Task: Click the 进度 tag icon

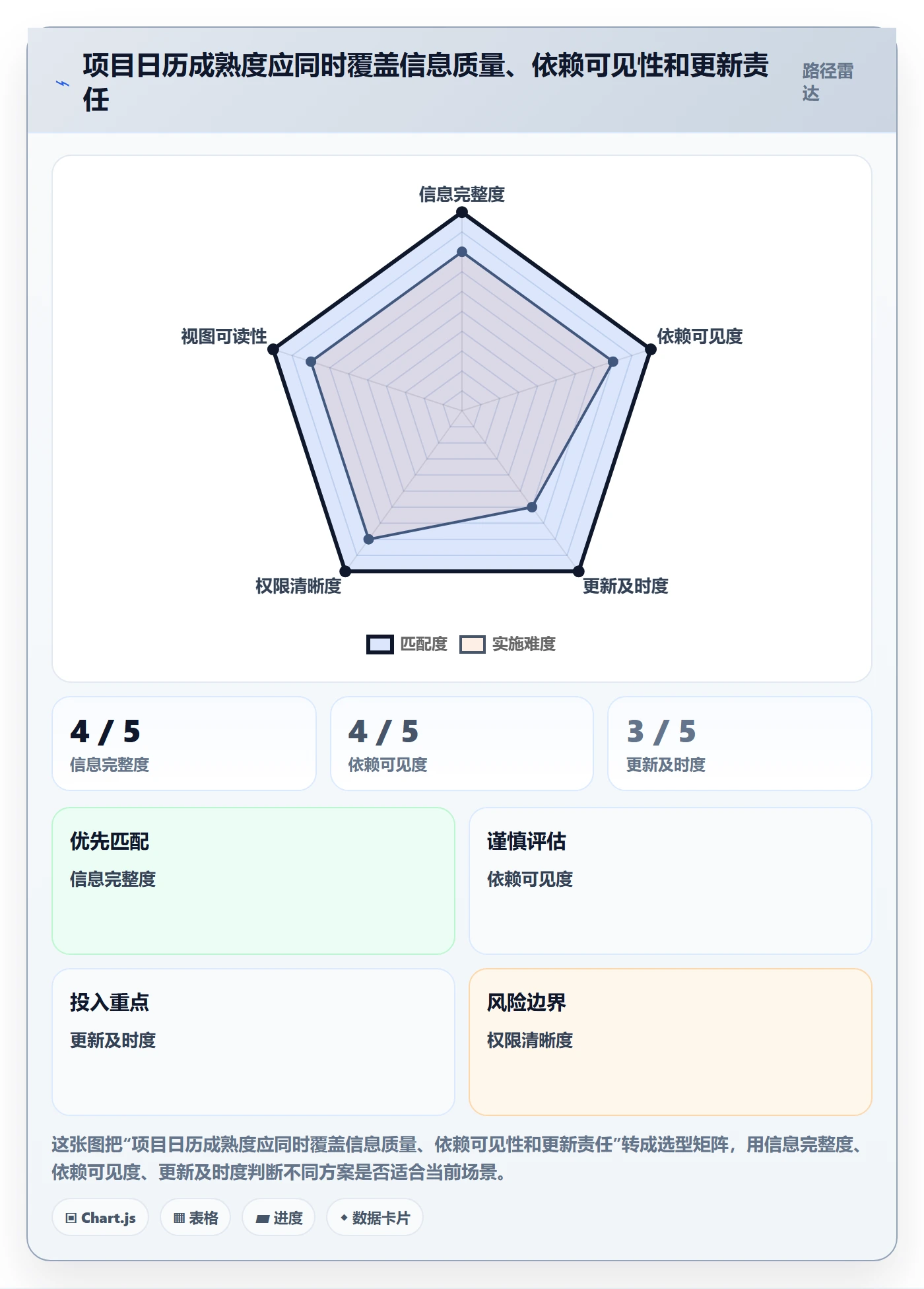Action: [x=263, y=1219]
